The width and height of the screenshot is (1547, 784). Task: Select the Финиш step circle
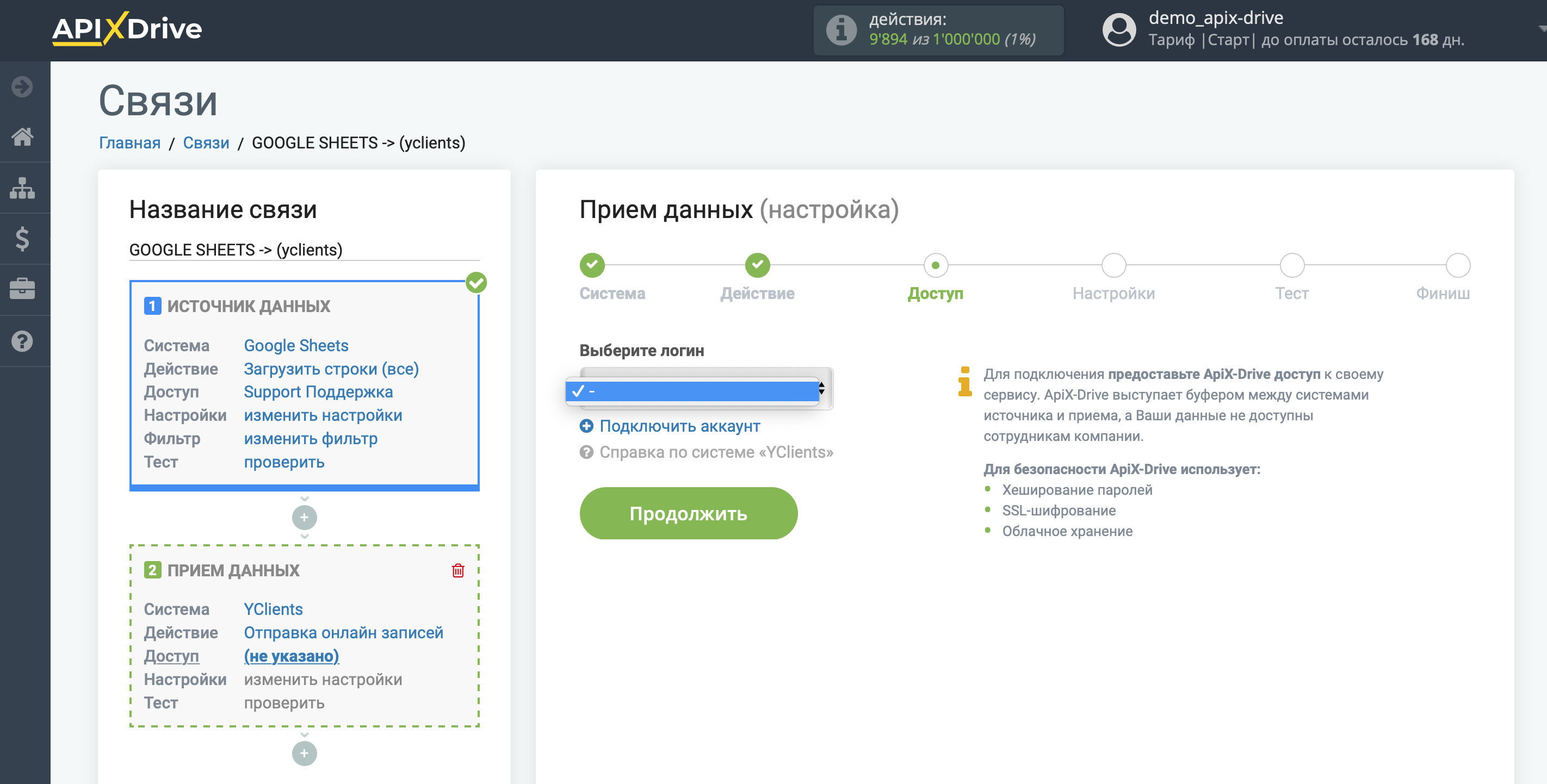tap(1457, 265)
